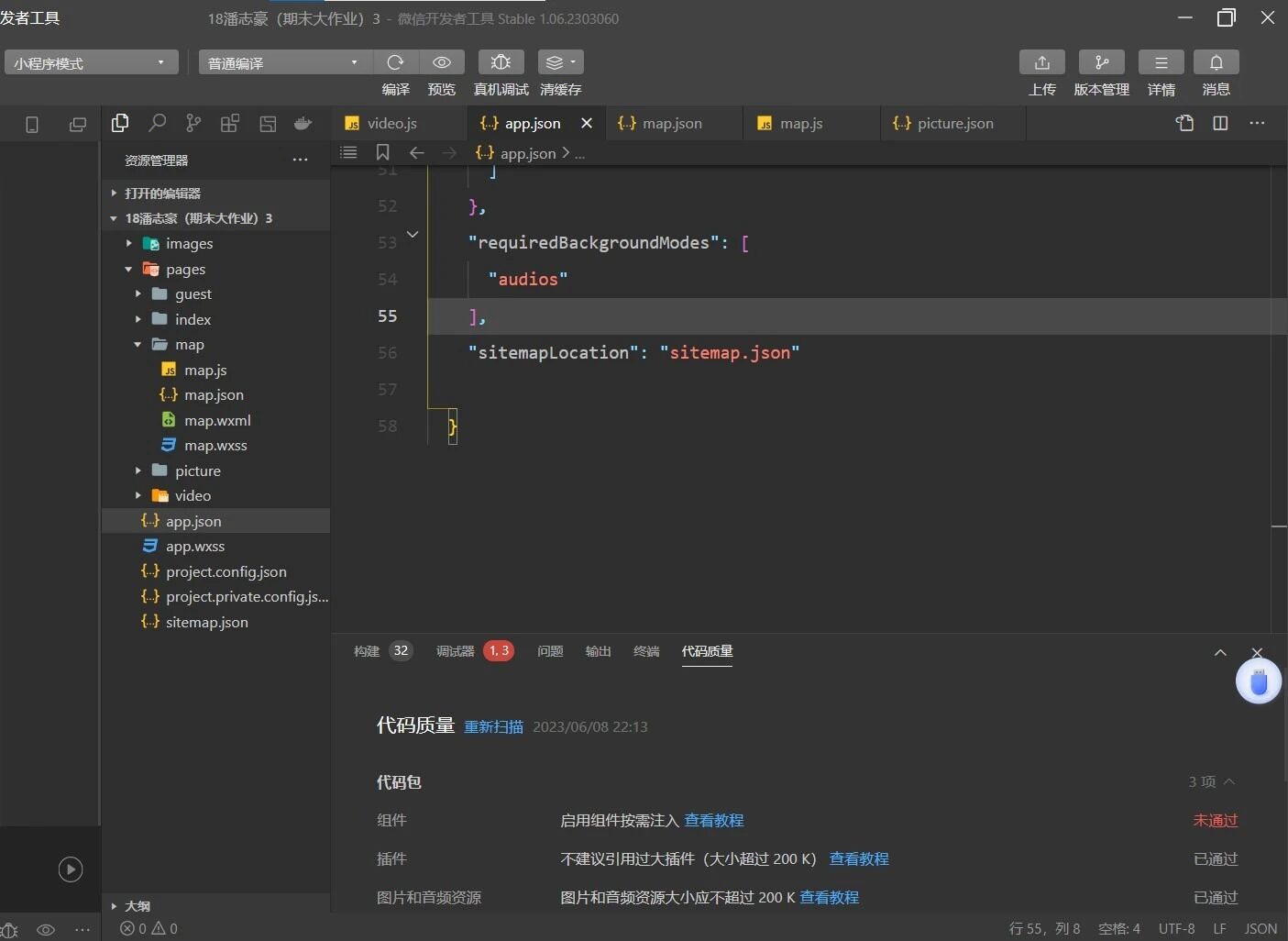The height and width of the screenshot is (941, 1288).
Task: Switch to the output panel tab
Action: click(598, 651)
